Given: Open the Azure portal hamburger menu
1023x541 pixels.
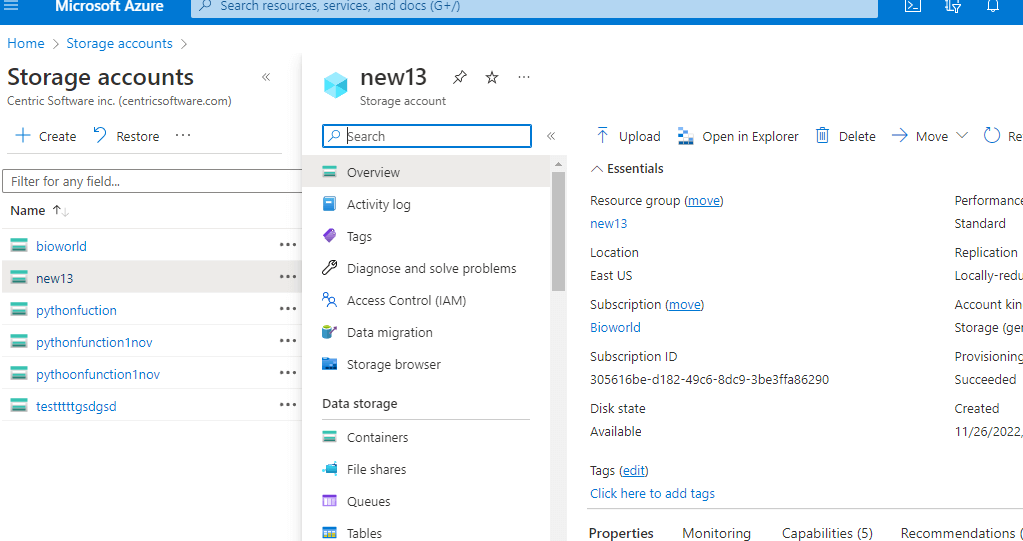Looking at the screenshot, I should tap(11, 6).
